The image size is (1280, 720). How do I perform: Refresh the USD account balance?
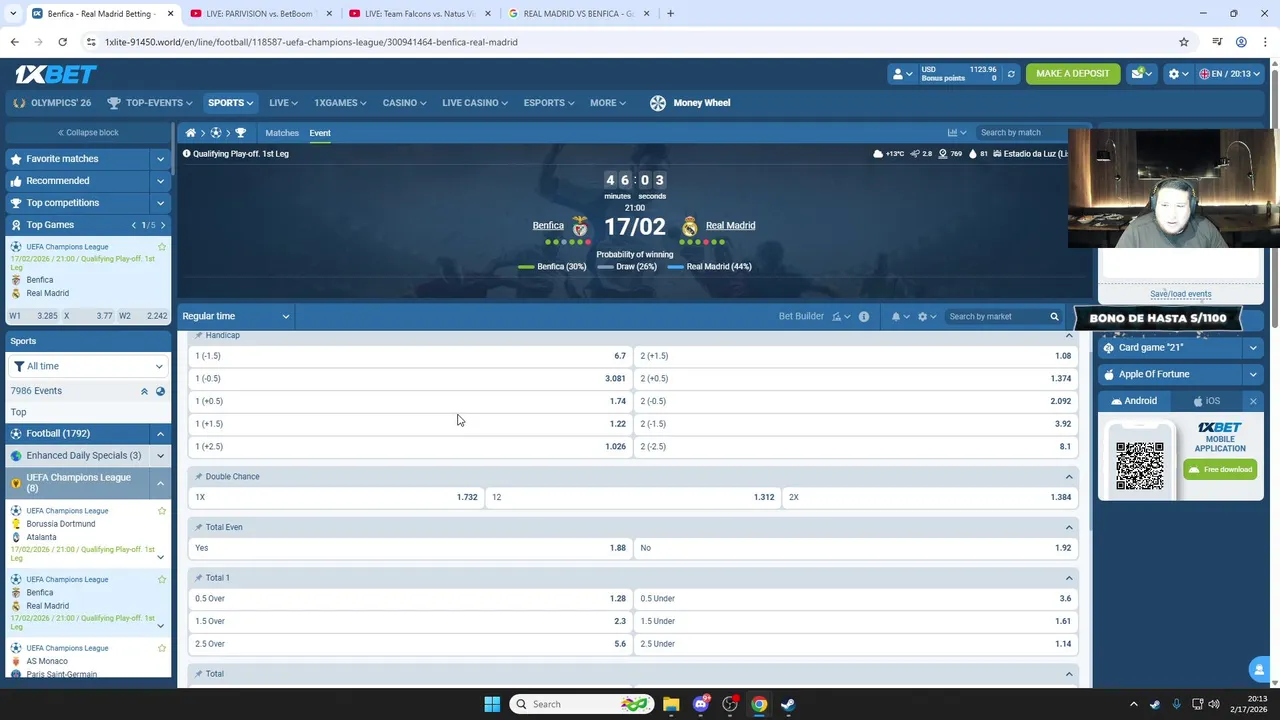click(x=1011, y=74)
